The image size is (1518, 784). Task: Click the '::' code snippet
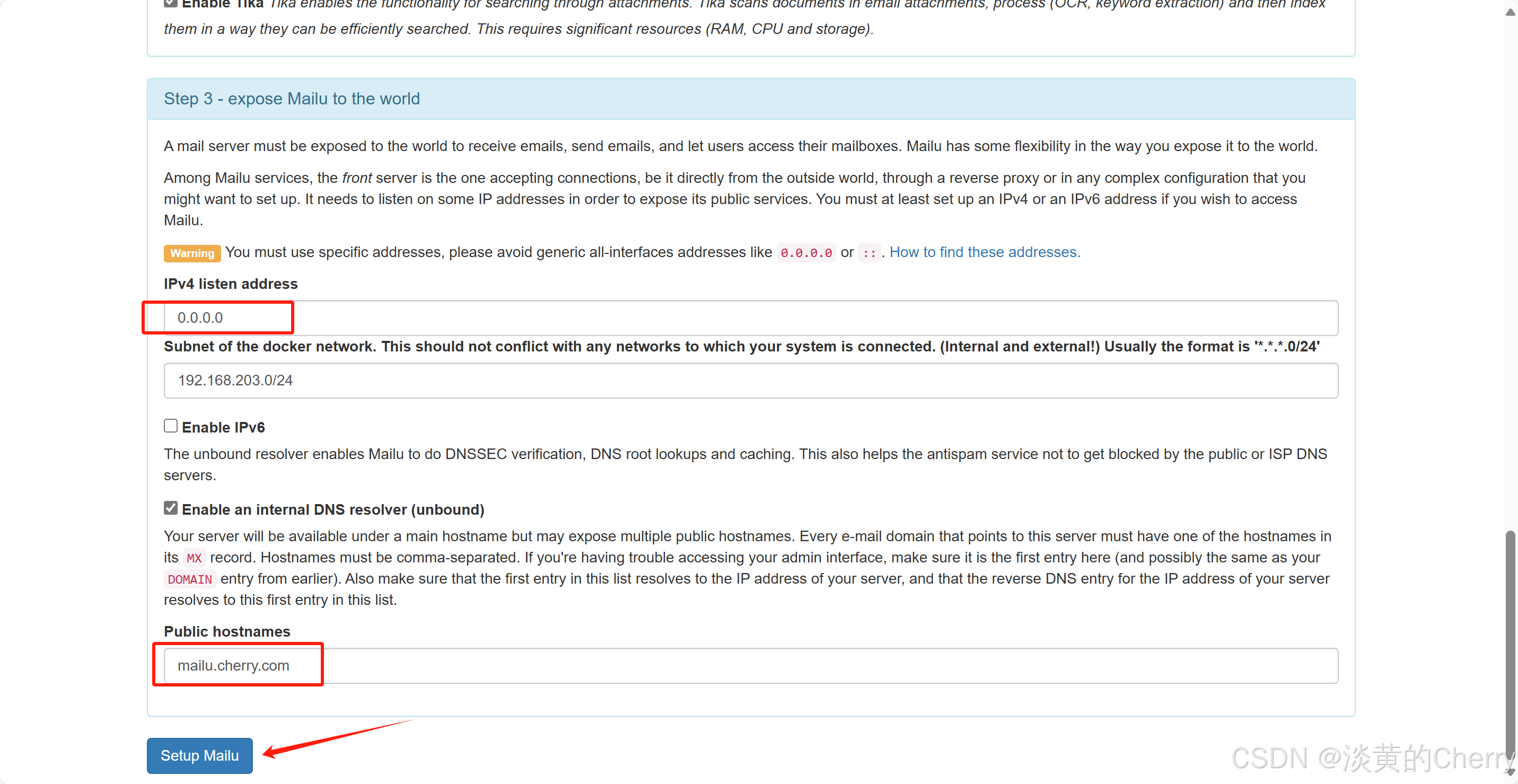(868, 253)
